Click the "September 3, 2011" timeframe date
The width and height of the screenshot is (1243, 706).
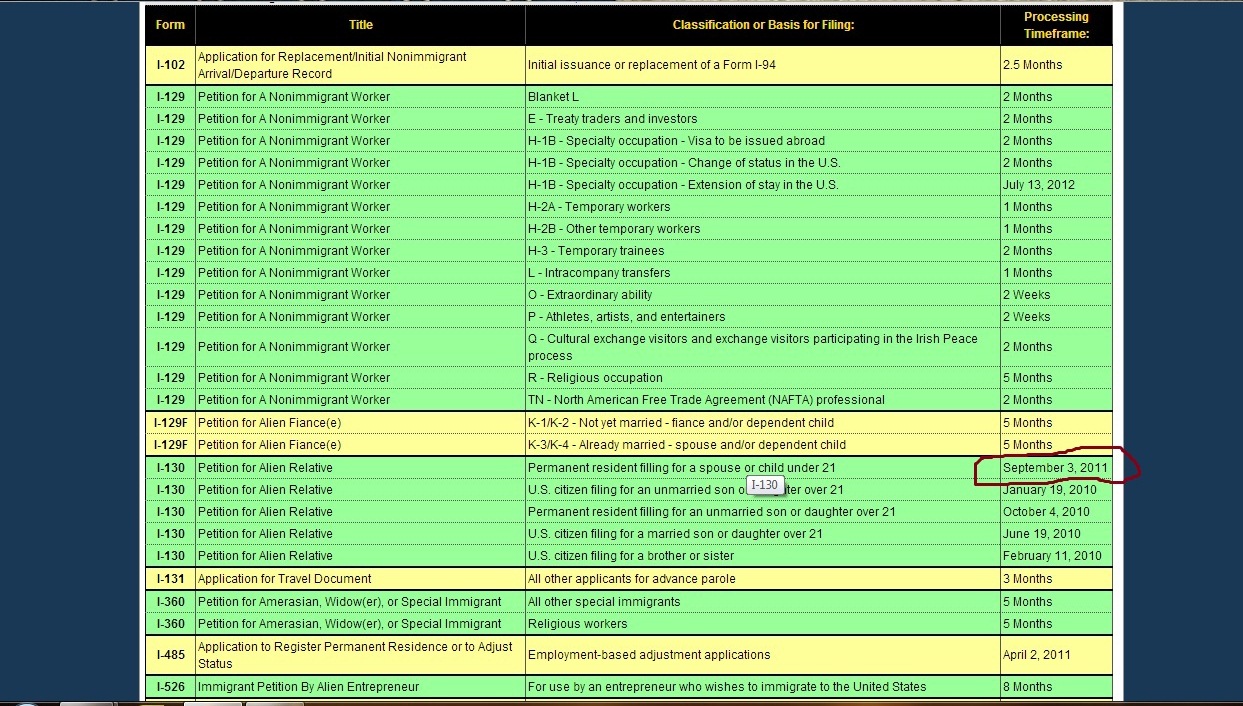click(1055, 468)
